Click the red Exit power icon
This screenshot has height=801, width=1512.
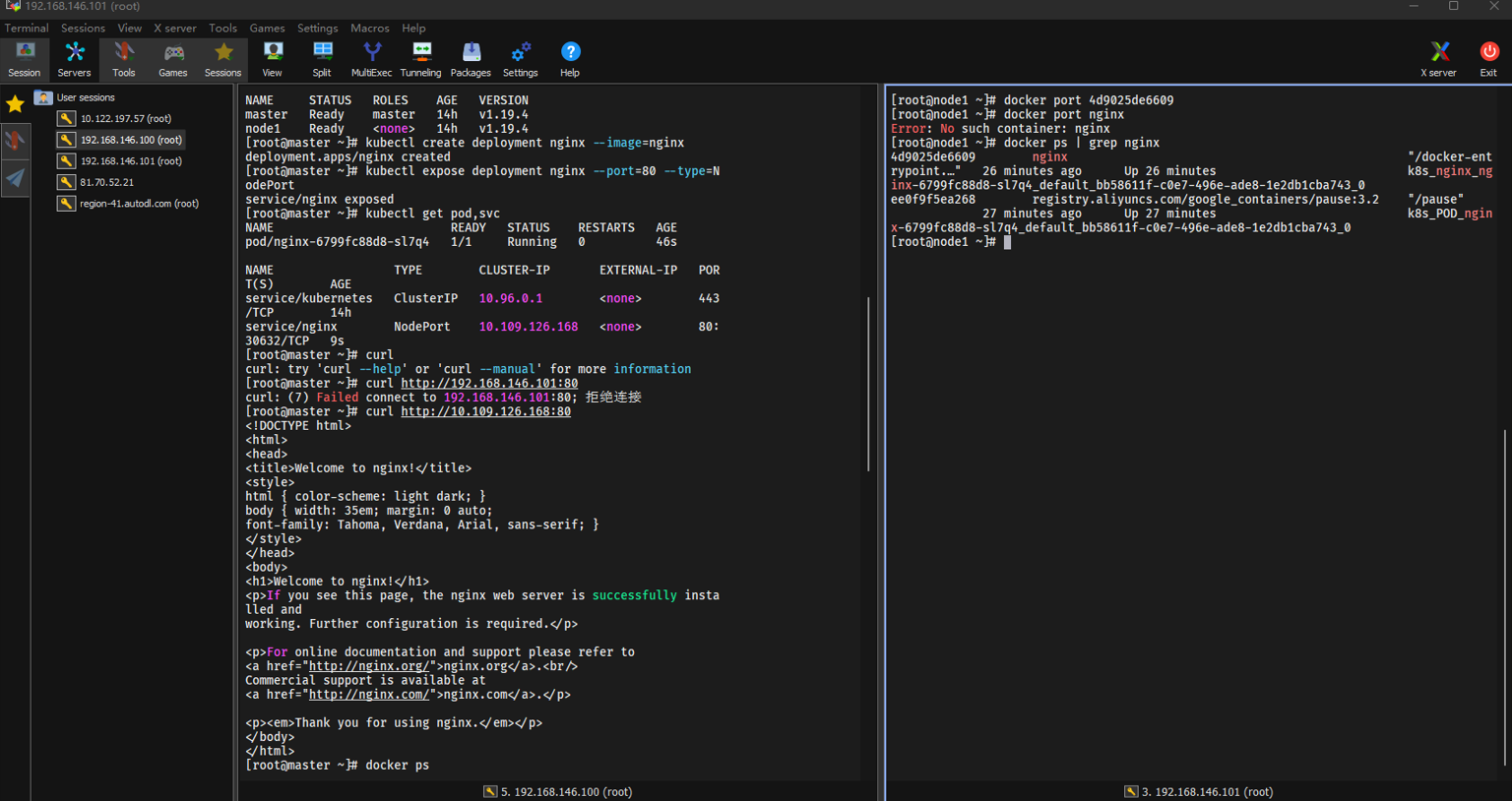coord(1488,59)
